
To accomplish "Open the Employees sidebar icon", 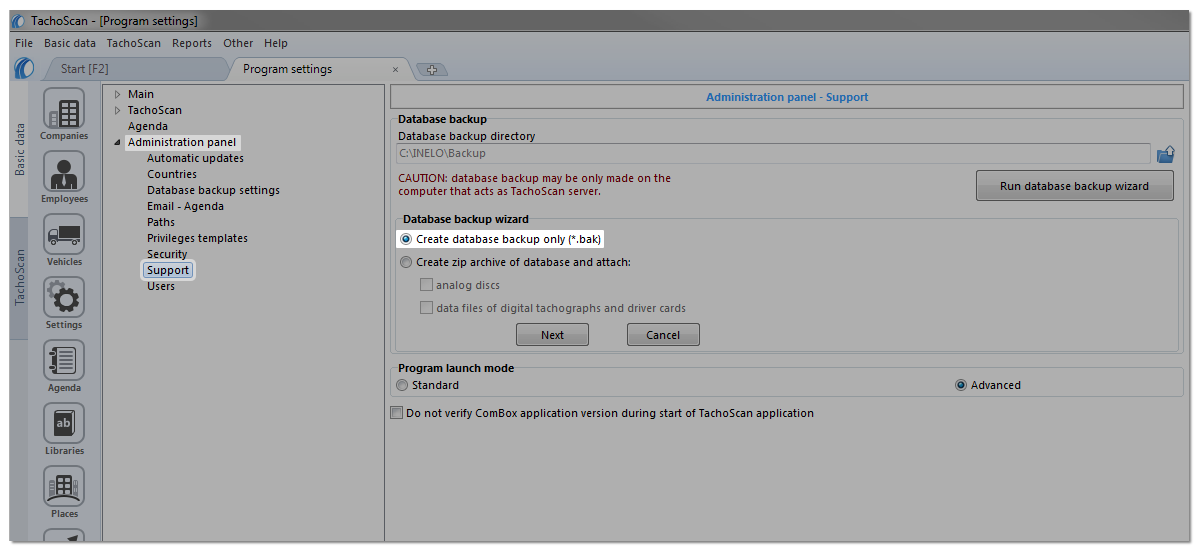I will [64, 171].
